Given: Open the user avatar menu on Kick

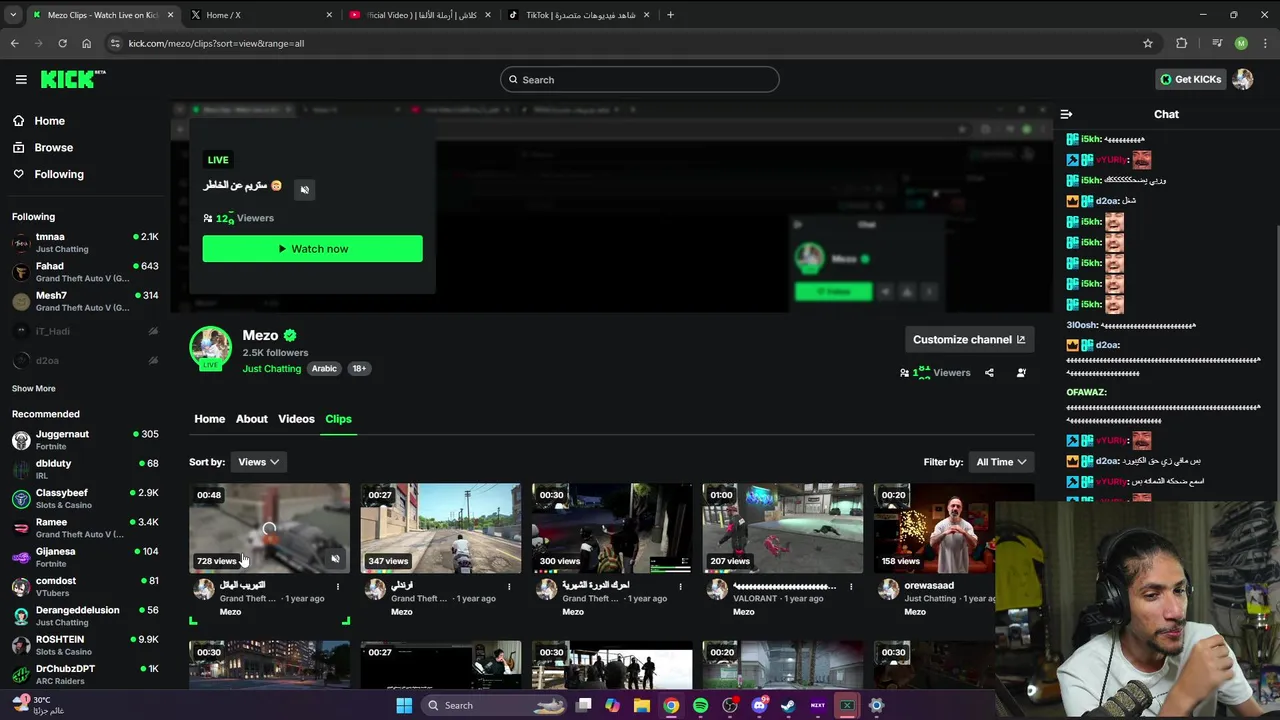Looking at the screenshot, I should (x=1243, y=79).
